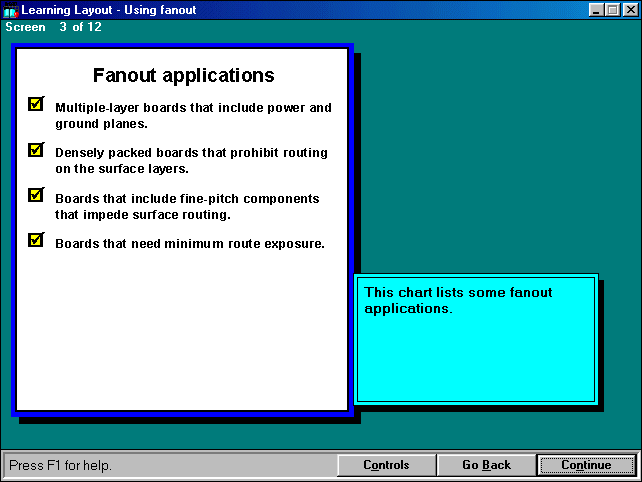This screenshot has height=482, width=642.
Task: Toggle the checkbox beside minimum route exposure
Action: (x=36, y=240)
